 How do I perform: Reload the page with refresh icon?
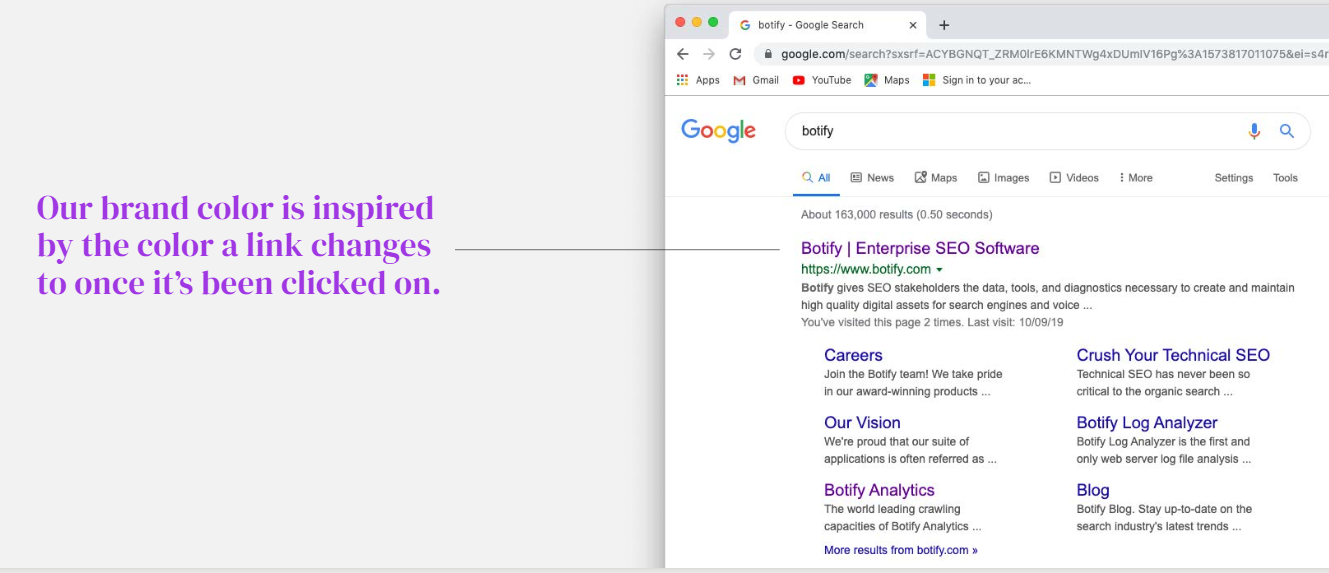pos(736,54)
